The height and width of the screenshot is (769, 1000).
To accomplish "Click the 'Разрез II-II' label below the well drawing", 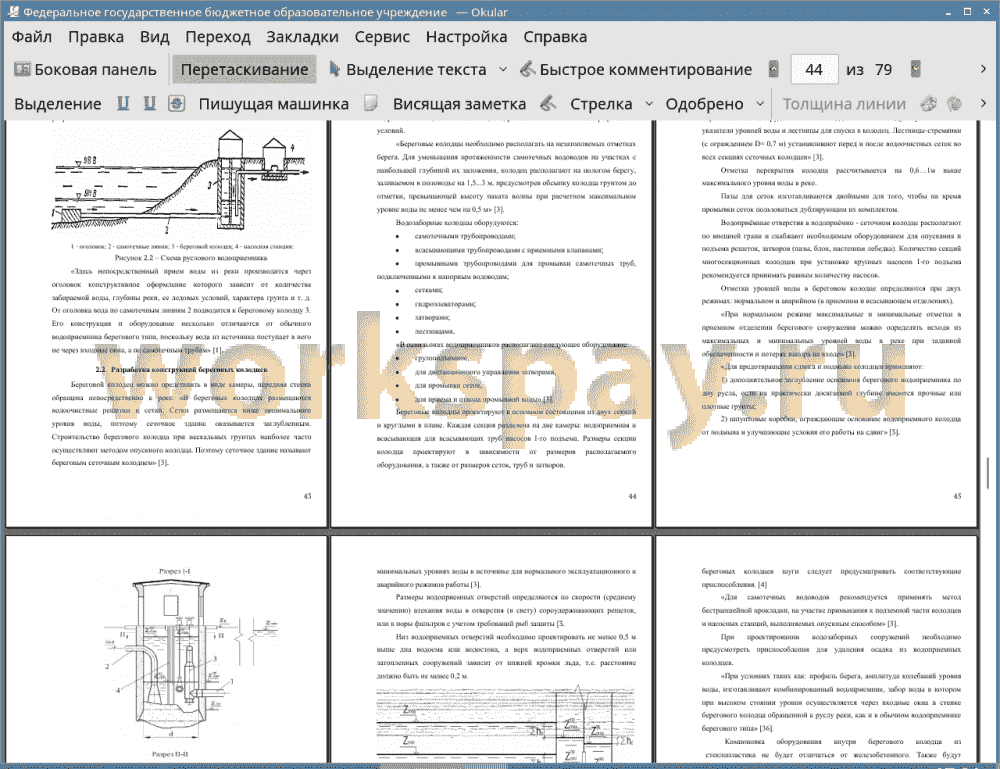I will tap(170, 754).
